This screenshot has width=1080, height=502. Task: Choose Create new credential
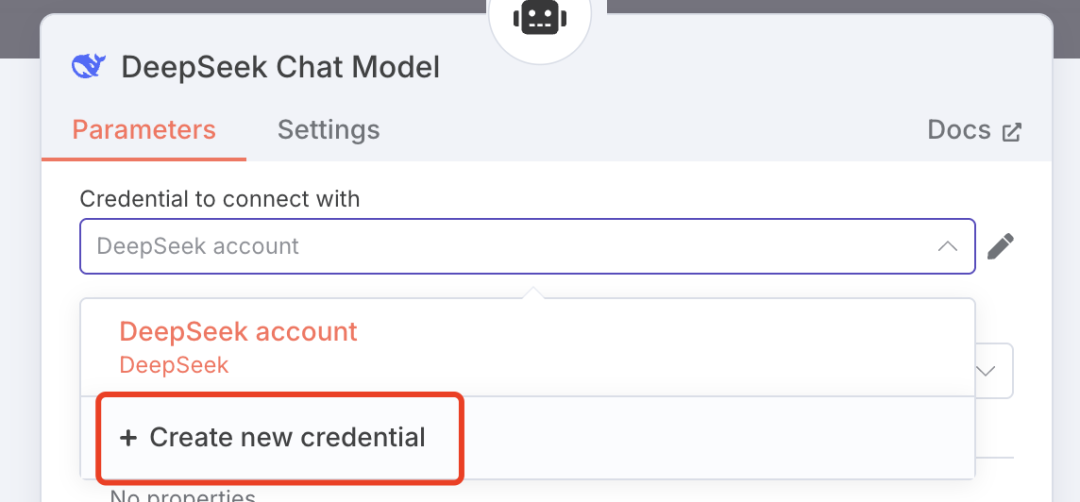point(287,438)
